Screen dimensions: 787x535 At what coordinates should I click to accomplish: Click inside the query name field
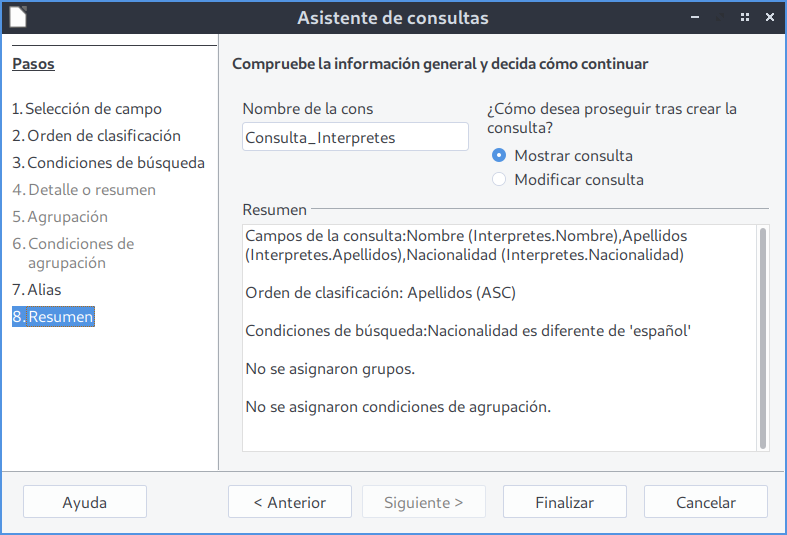point(355,138)
